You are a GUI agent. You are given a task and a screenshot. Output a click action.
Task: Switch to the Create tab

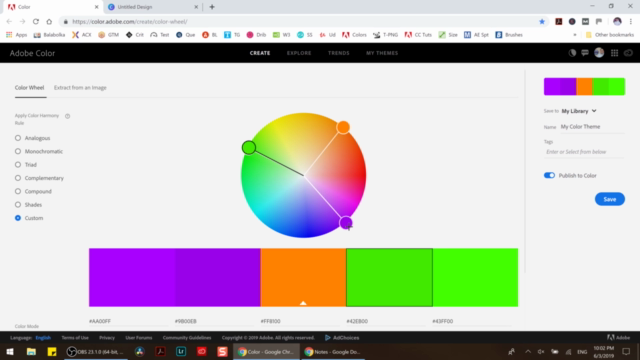pyautogui.click(x=260, y=53)
